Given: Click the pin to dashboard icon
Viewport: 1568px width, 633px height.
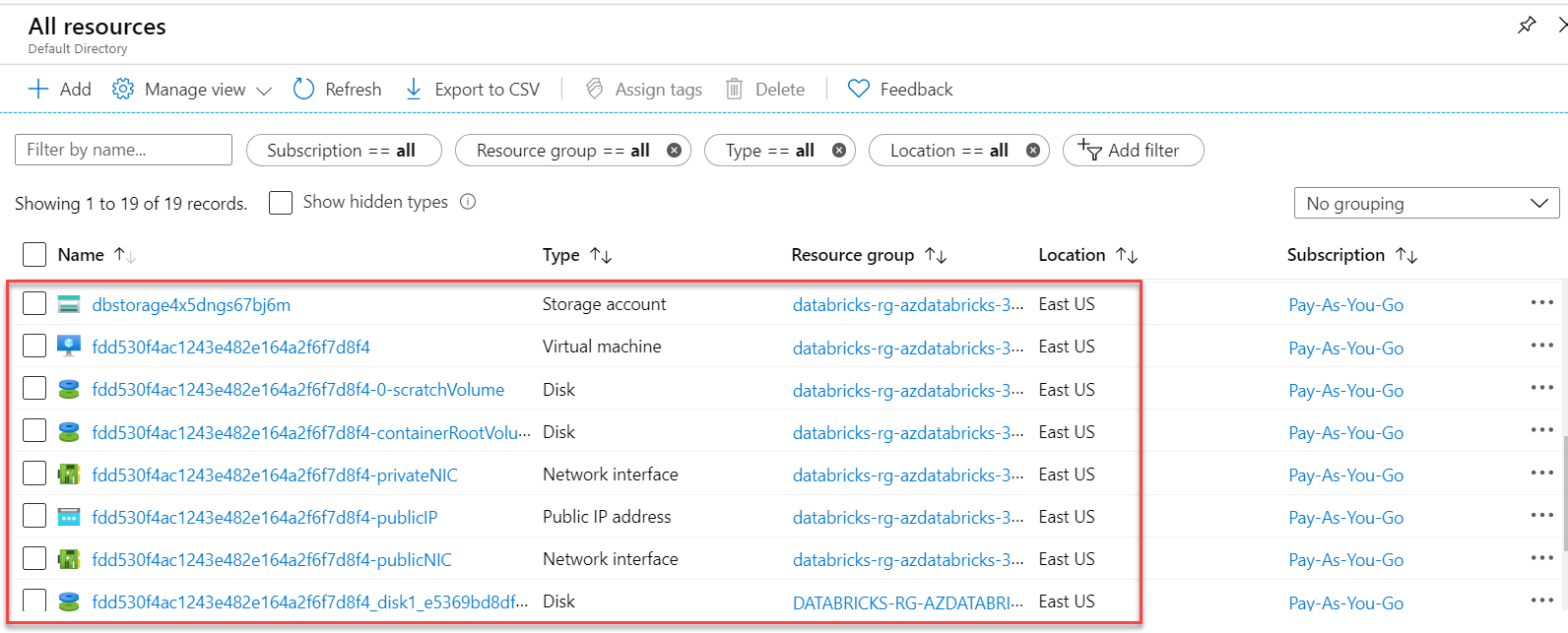Looking at the screenshot, I should click(x=1527, y=26).
